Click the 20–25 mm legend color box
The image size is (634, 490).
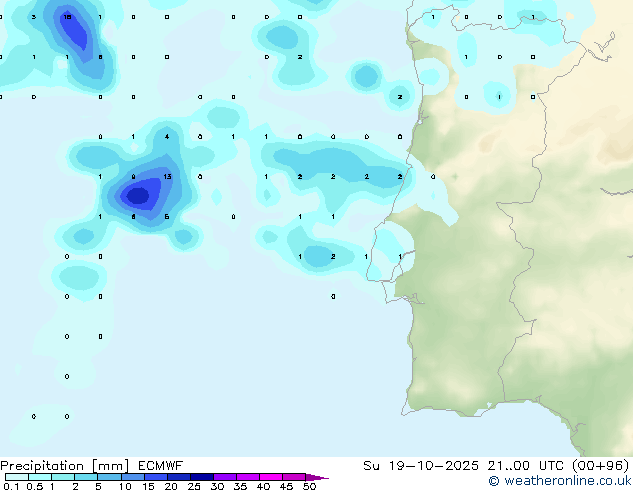coord(178,477)
